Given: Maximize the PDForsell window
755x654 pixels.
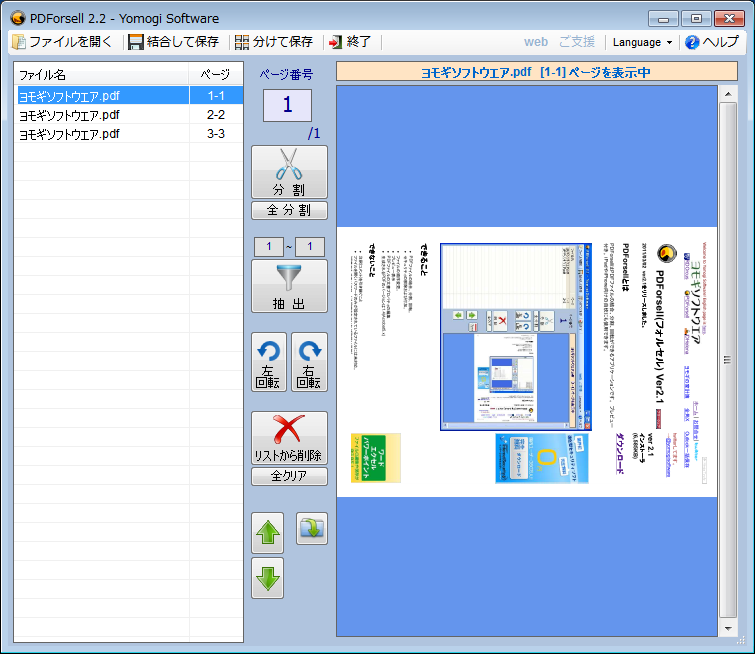Looking at the screenshot, I should [x=696, y=19].
